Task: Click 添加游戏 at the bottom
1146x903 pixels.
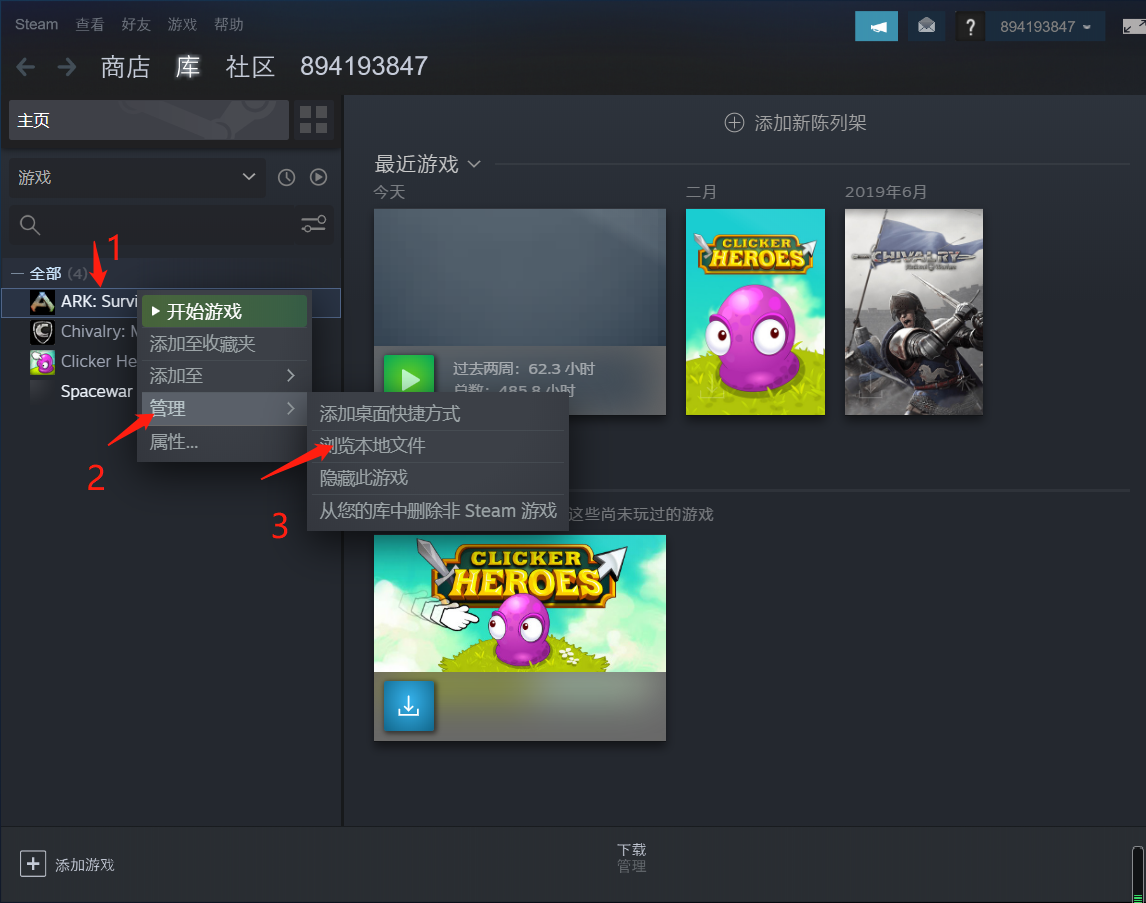Action: (x=85, y=865)
